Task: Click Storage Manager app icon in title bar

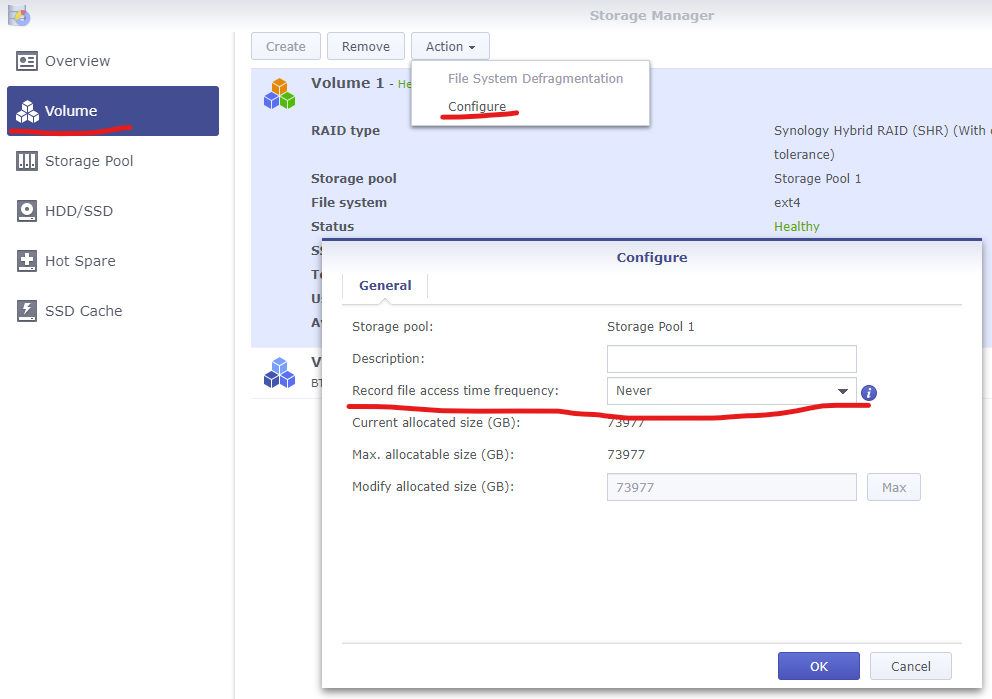Action: [18, 15]
